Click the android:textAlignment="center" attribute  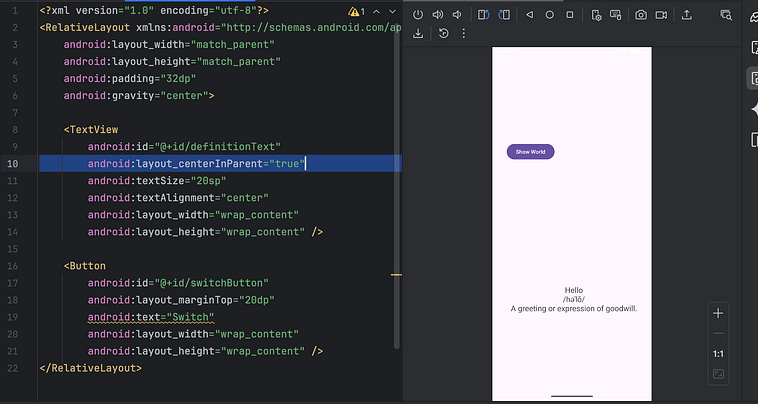tap(178, 198)
